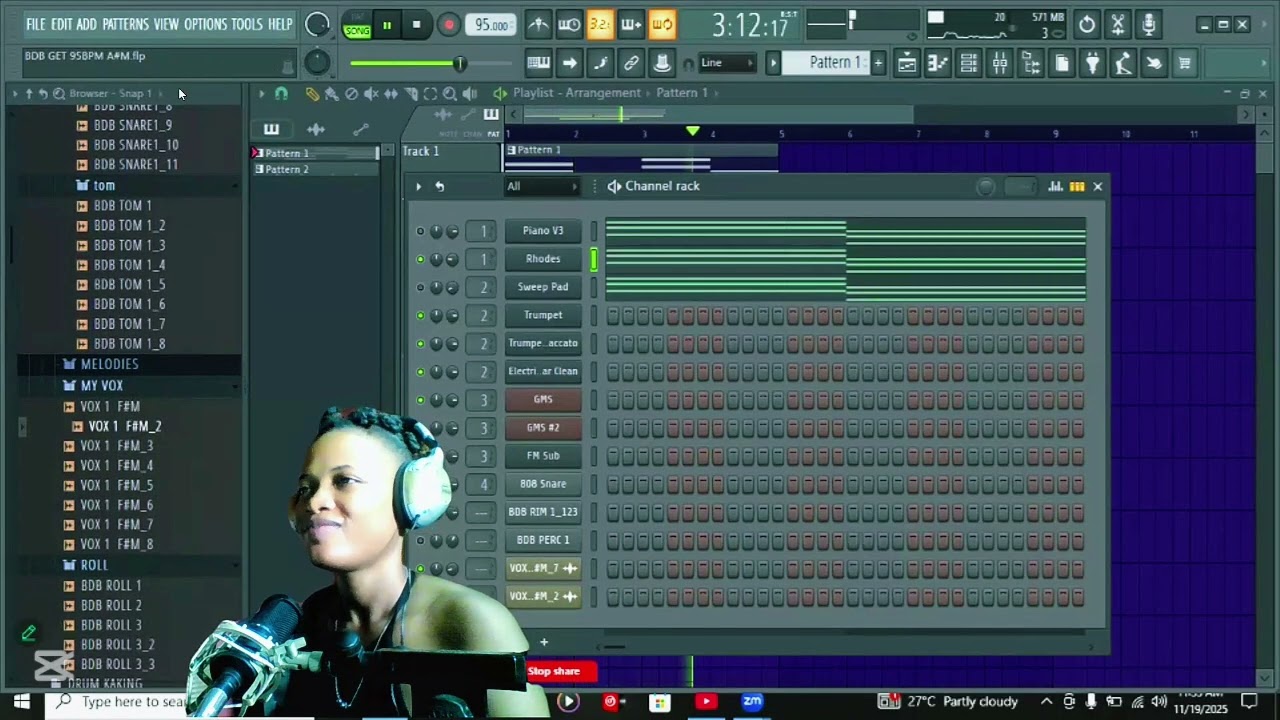1280x720 pixels.
Task: Collapse the tom folder in browser
Action: coord(104,186)
